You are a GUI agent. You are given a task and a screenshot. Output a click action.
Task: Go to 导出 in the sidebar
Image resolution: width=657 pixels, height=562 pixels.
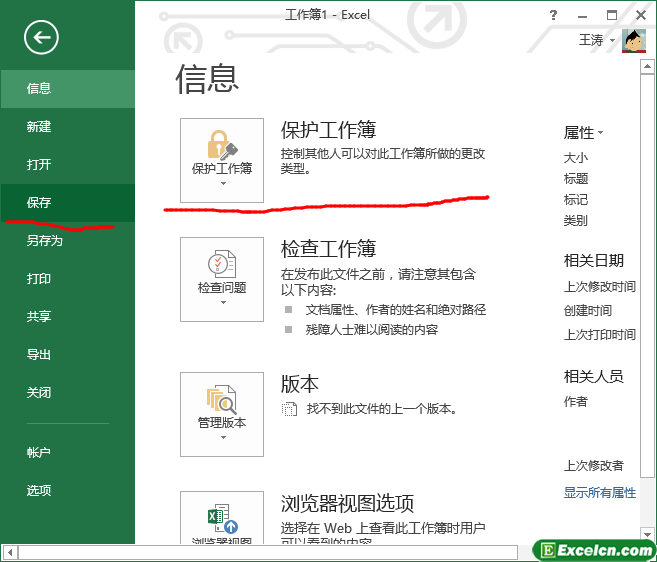click(39, 354)
